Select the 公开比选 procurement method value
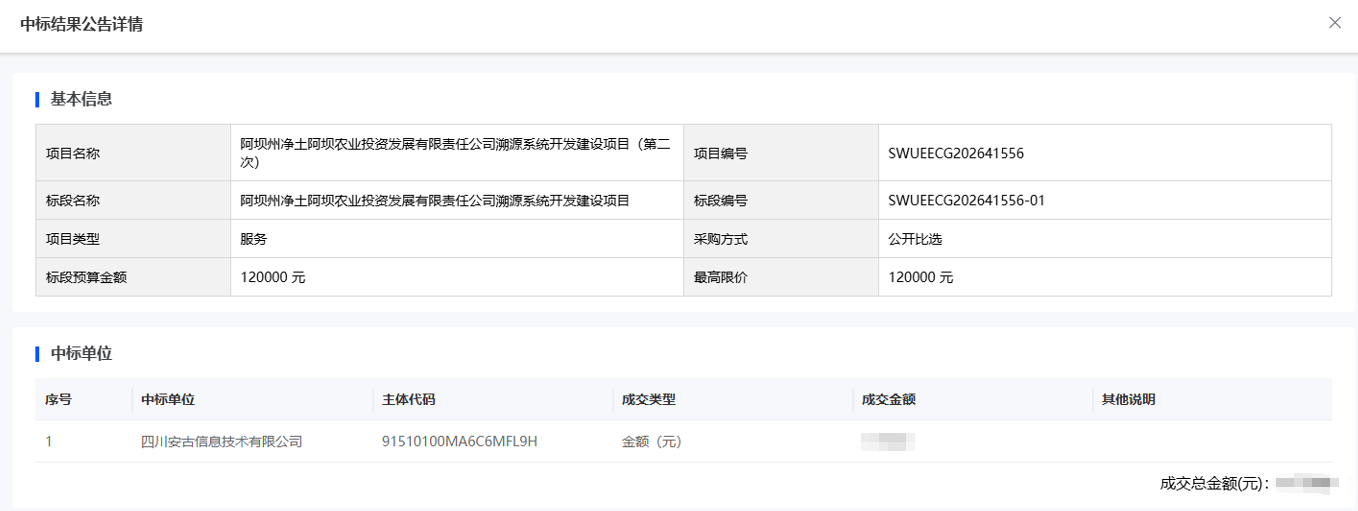This screenshot has width=1358, height=511. tap(915, 239)
